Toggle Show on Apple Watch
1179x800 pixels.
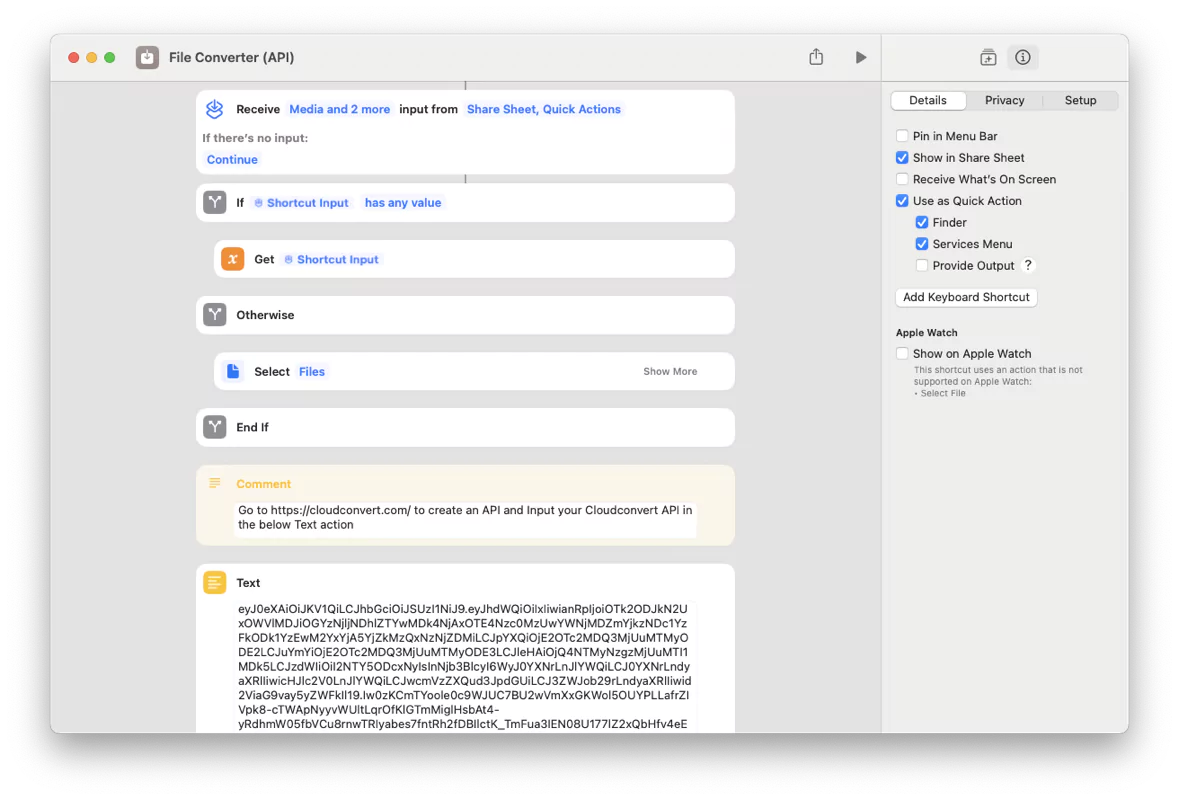click(x=900, y=353)
